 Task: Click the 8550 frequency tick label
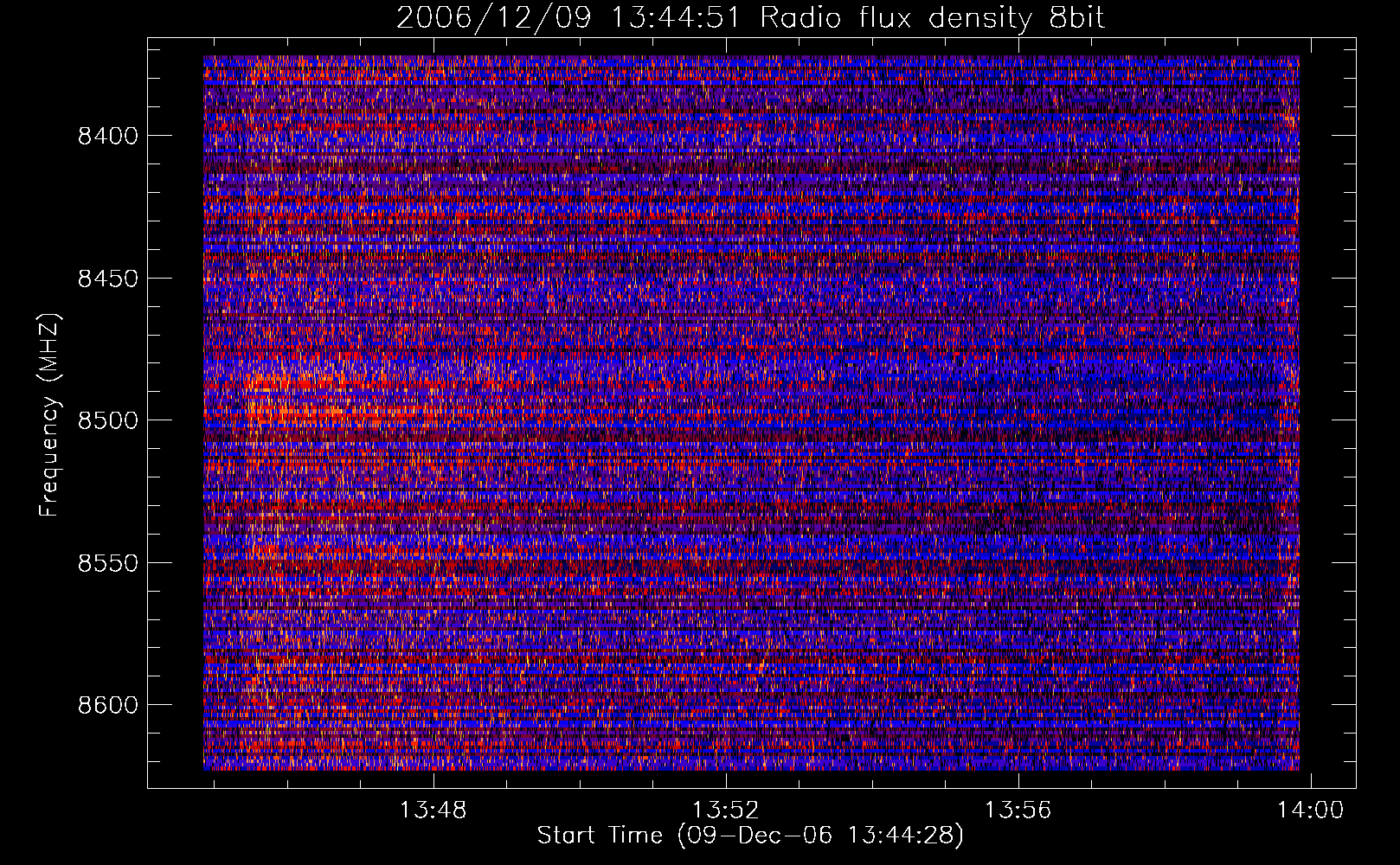pos(108,563)
